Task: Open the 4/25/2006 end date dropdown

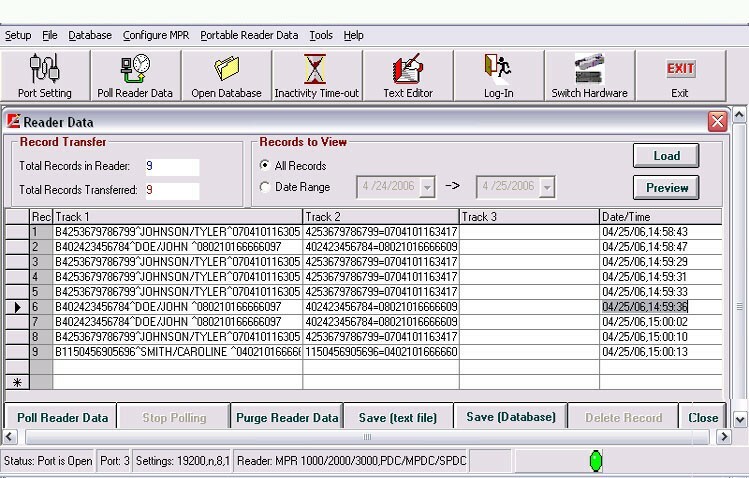Action: (x=547, y=187)
